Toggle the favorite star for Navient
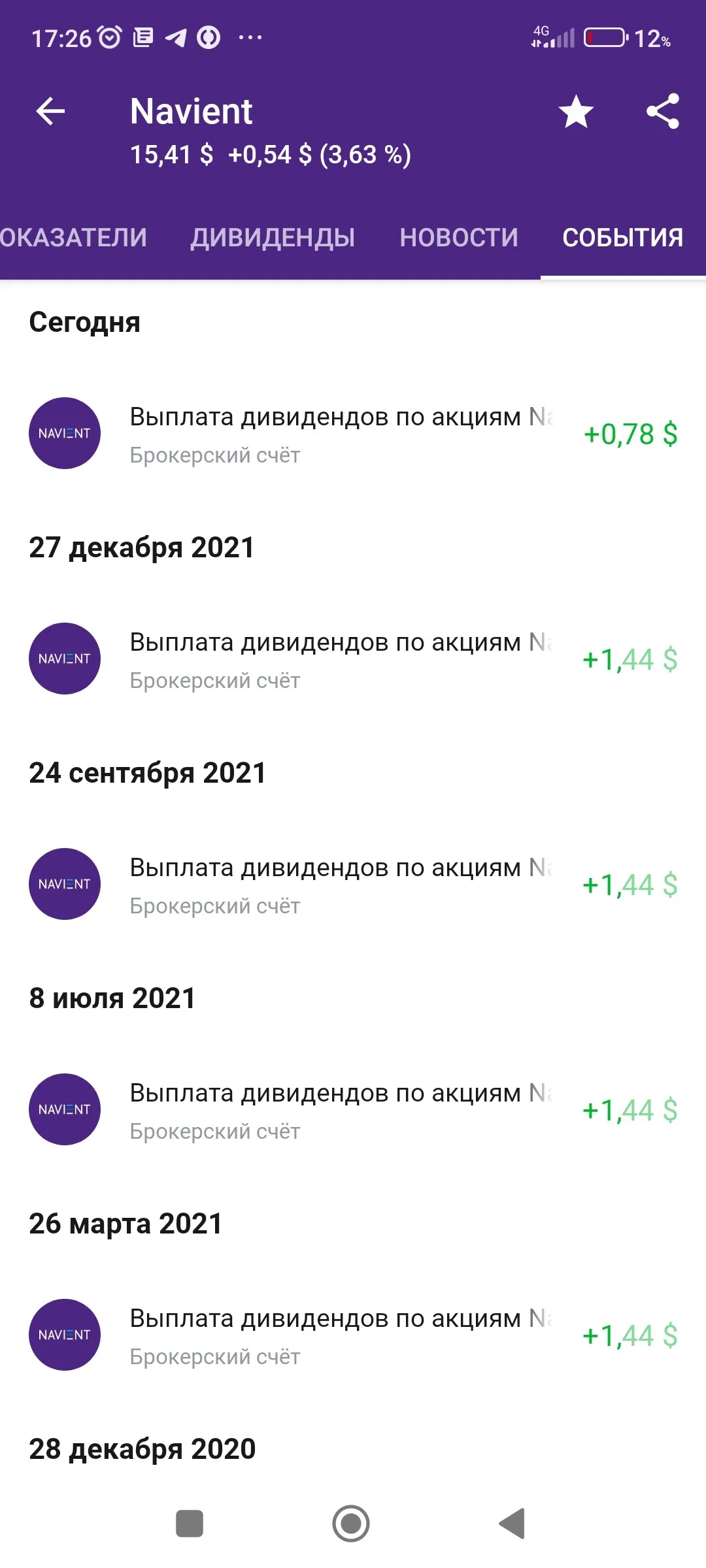706x1568 pixels. click(x=576, y=111)
